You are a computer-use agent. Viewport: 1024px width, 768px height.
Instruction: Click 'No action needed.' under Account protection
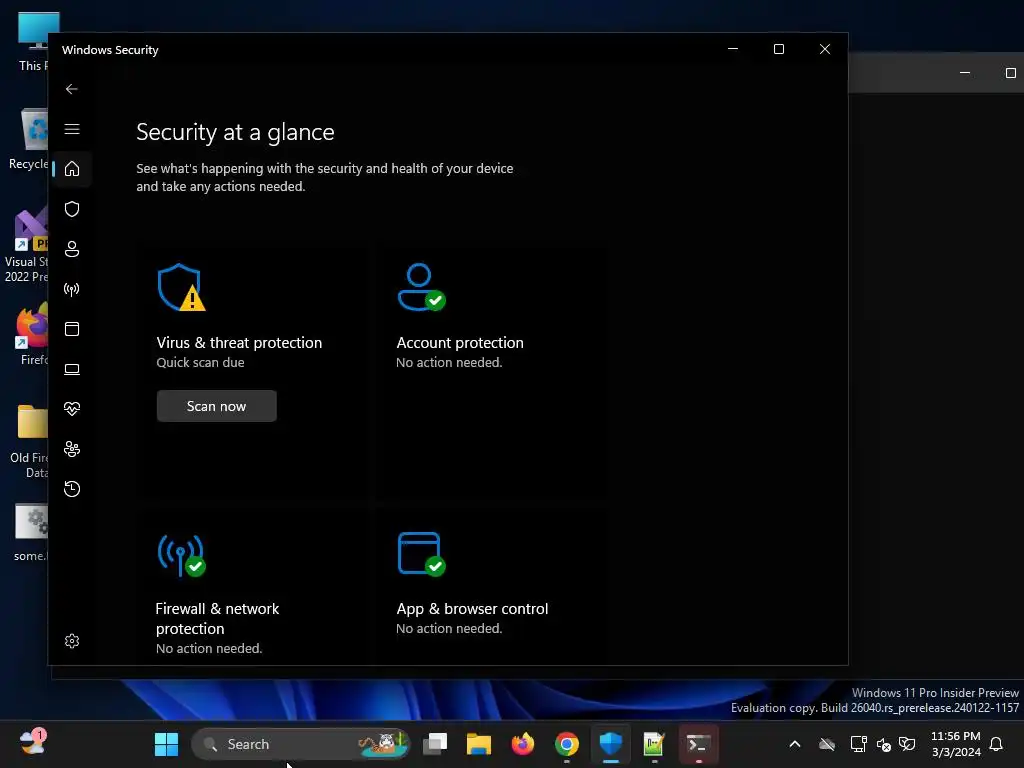449,362
